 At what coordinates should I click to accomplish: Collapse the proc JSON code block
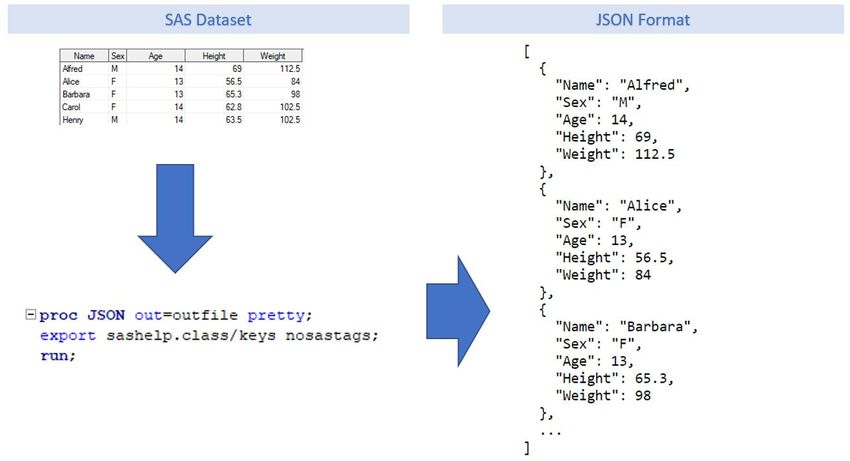[31, 315]
